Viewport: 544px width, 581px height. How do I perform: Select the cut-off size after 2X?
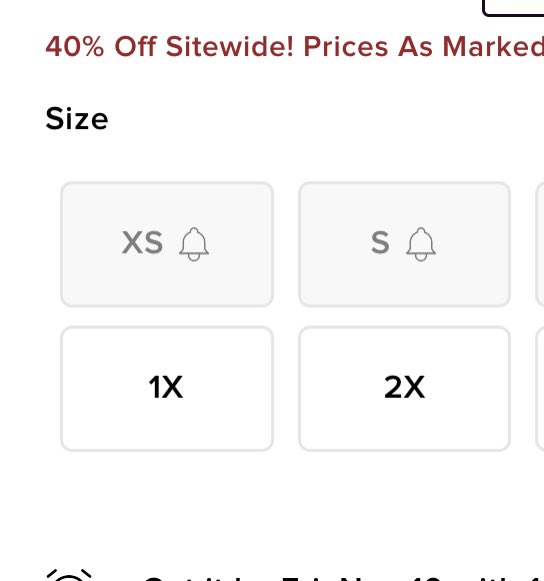[x=540, y=388]
